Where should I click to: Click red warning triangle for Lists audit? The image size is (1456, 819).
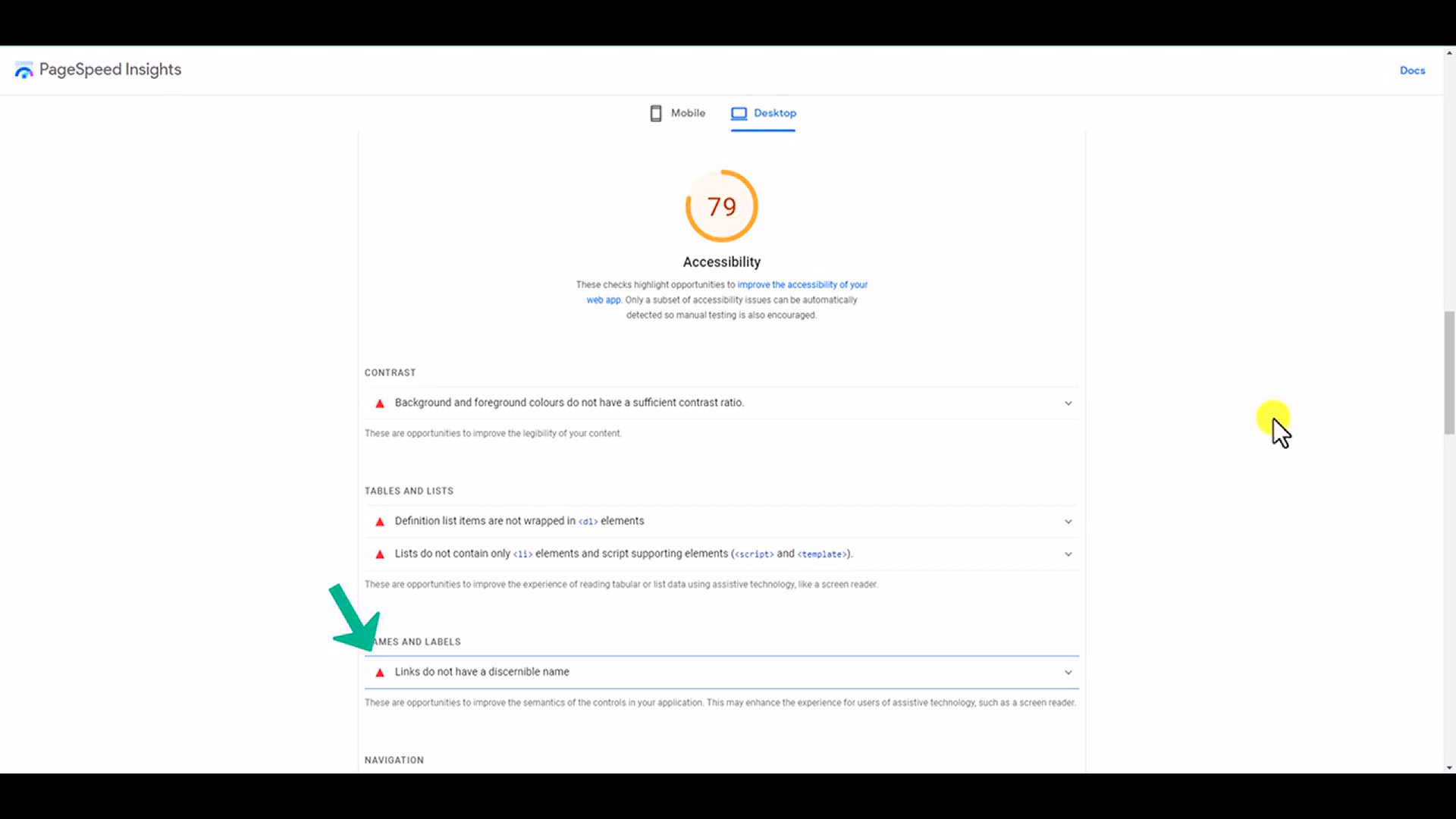coord(380,554)
